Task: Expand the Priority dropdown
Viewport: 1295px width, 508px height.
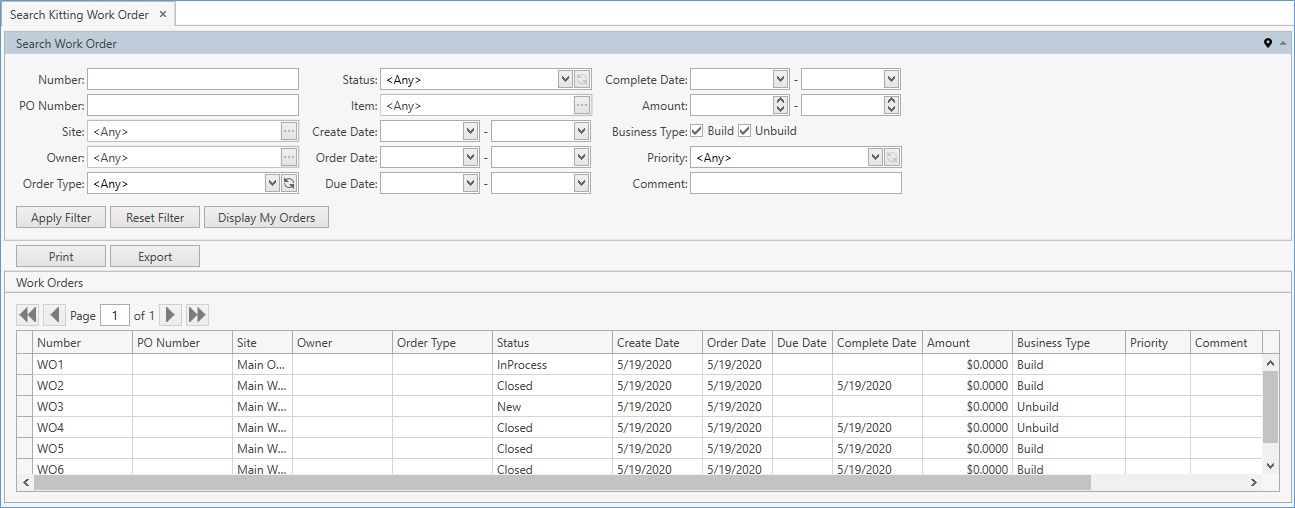Action: click(875, 158)
